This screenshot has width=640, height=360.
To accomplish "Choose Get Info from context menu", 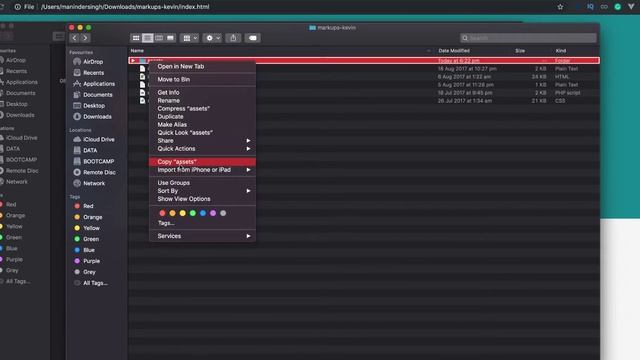I will 202,93.
